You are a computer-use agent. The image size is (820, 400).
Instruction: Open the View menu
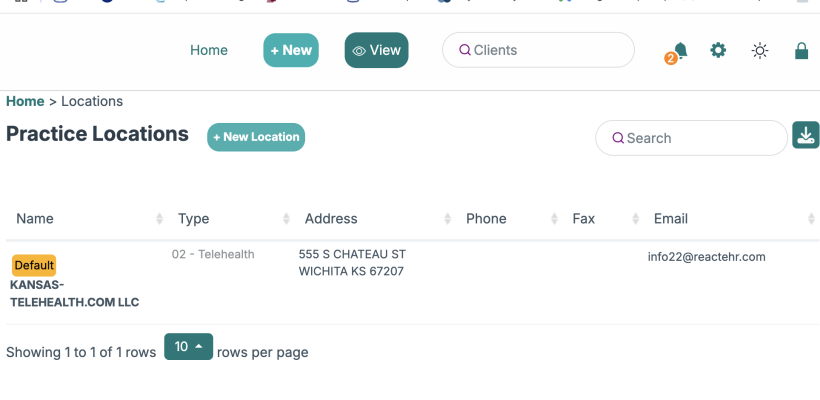coord(376,50)
